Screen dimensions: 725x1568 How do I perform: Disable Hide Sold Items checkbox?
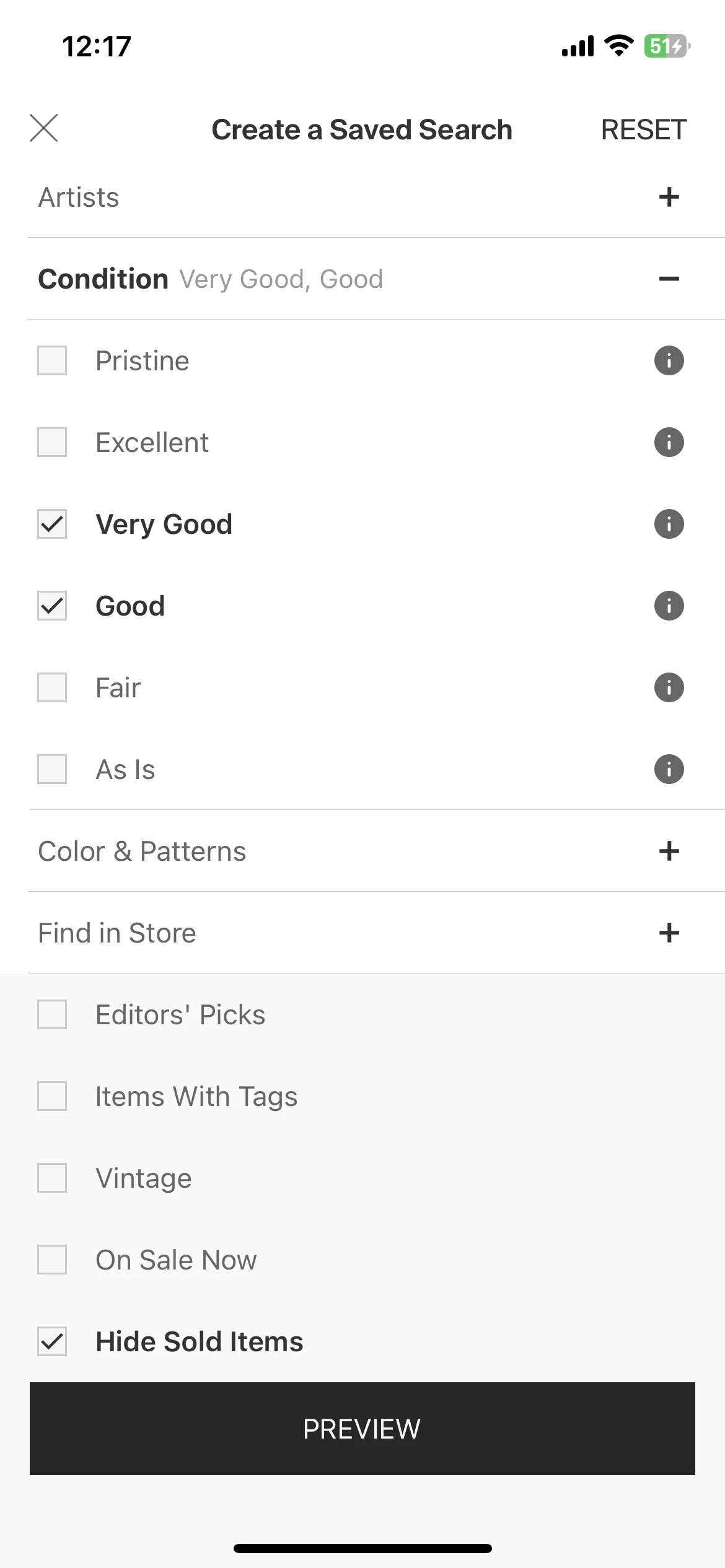pos(52,1341)
